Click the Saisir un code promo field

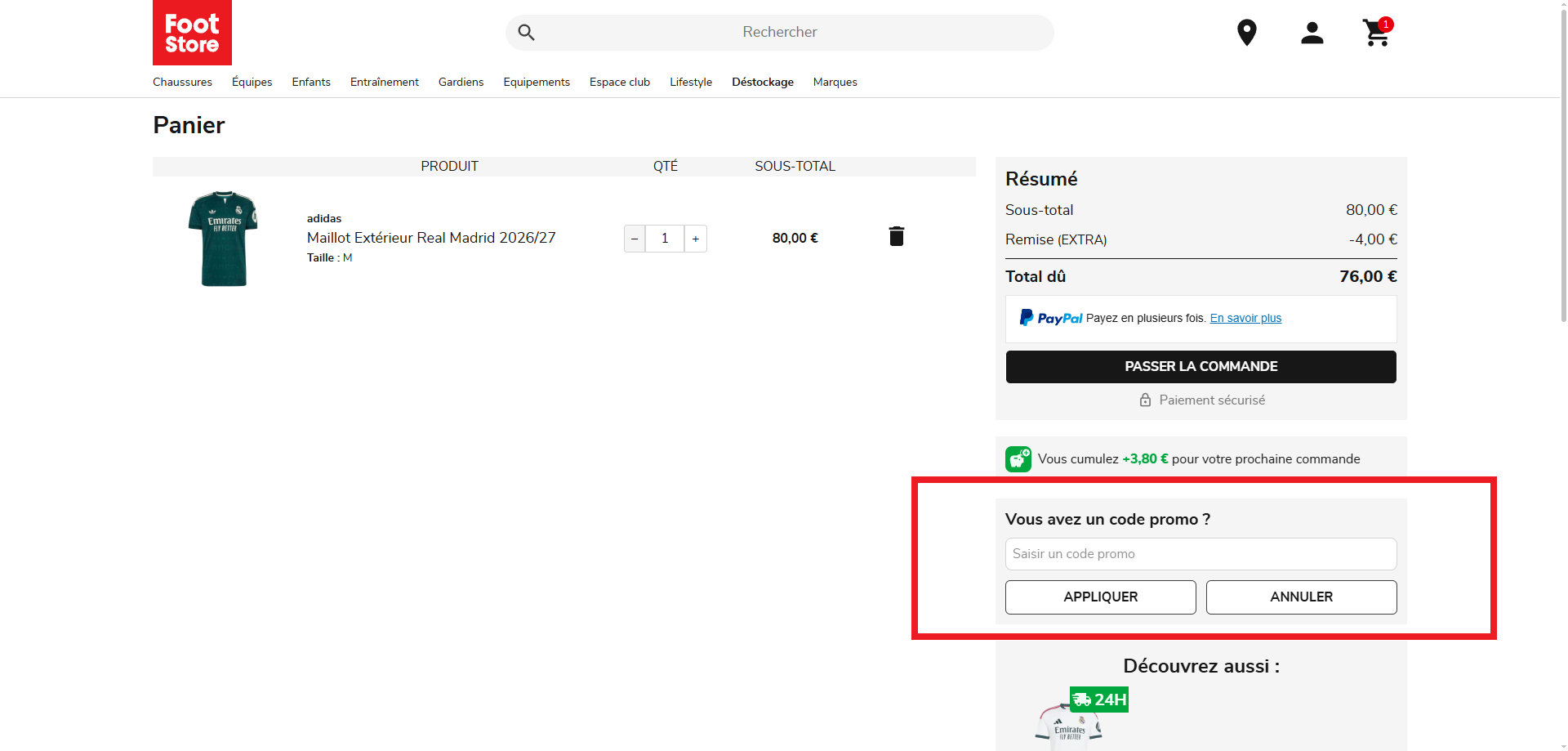click(1200, 554)
